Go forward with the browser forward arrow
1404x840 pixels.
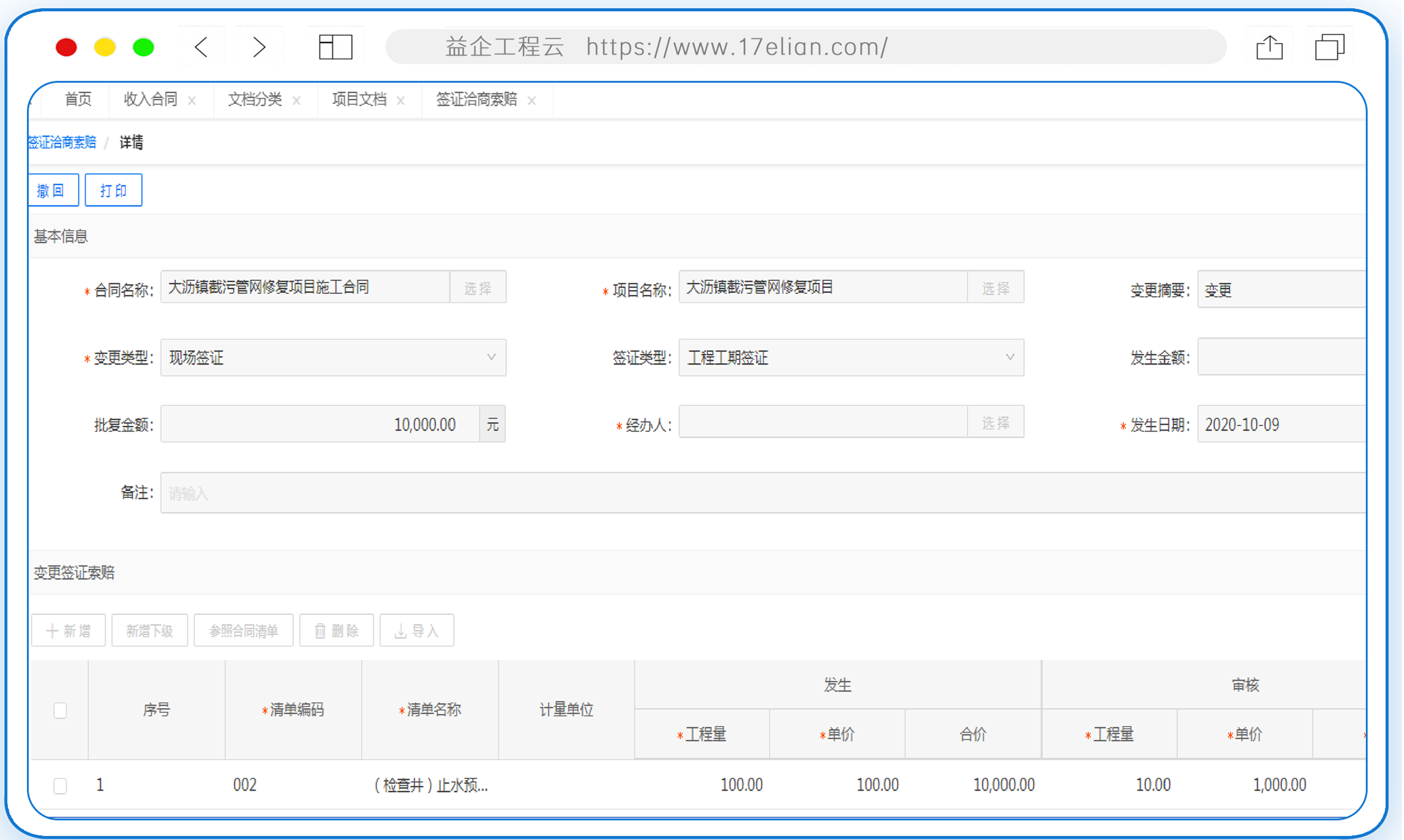[258, 47]
